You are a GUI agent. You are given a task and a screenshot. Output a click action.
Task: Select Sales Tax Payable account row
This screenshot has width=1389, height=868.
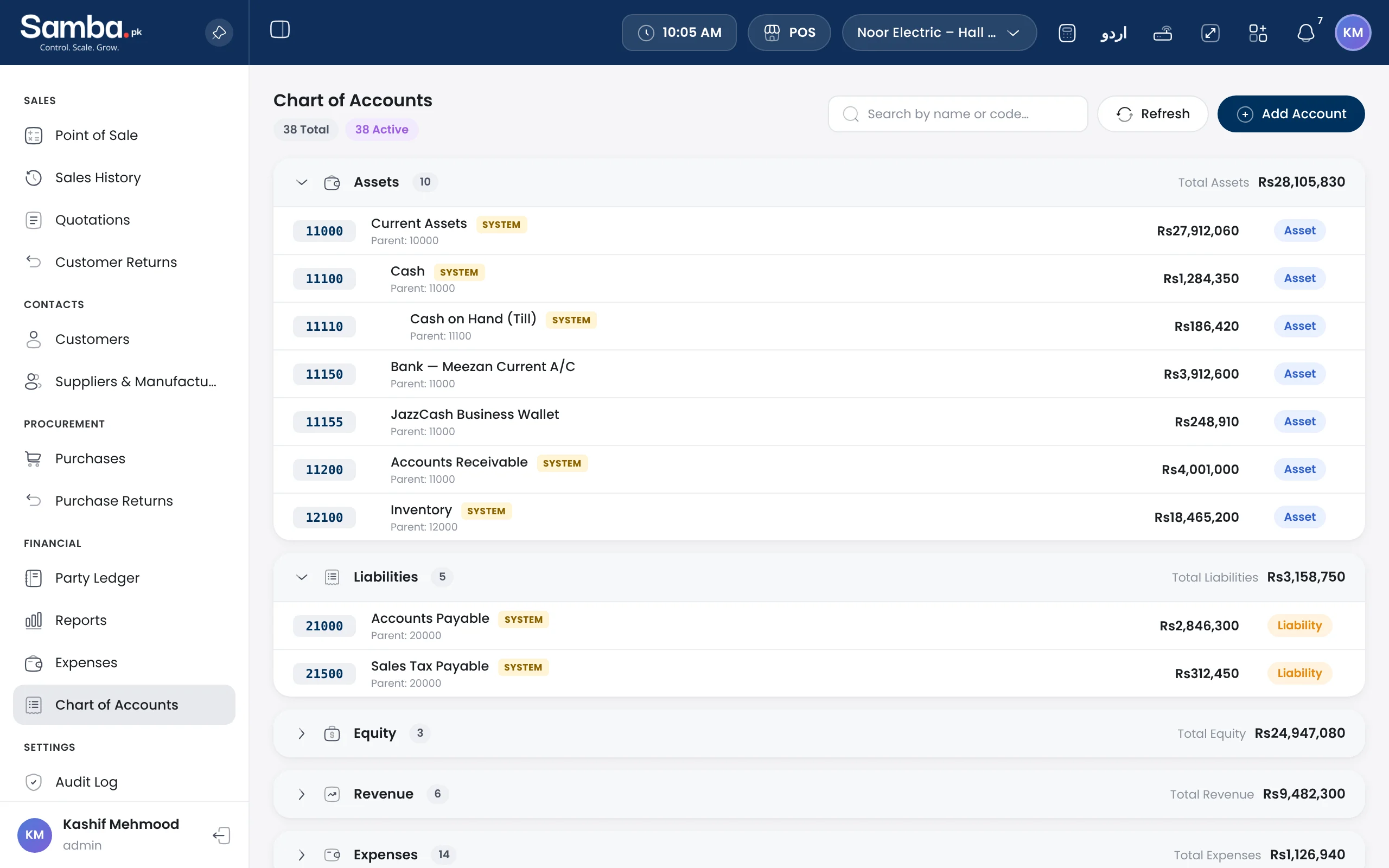819,673
